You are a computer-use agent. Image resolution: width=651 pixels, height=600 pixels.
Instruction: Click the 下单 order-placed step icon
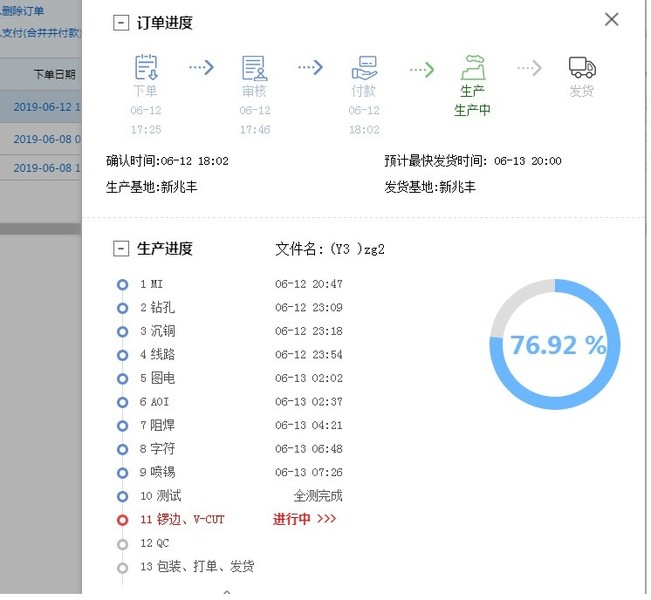point(146,68)
